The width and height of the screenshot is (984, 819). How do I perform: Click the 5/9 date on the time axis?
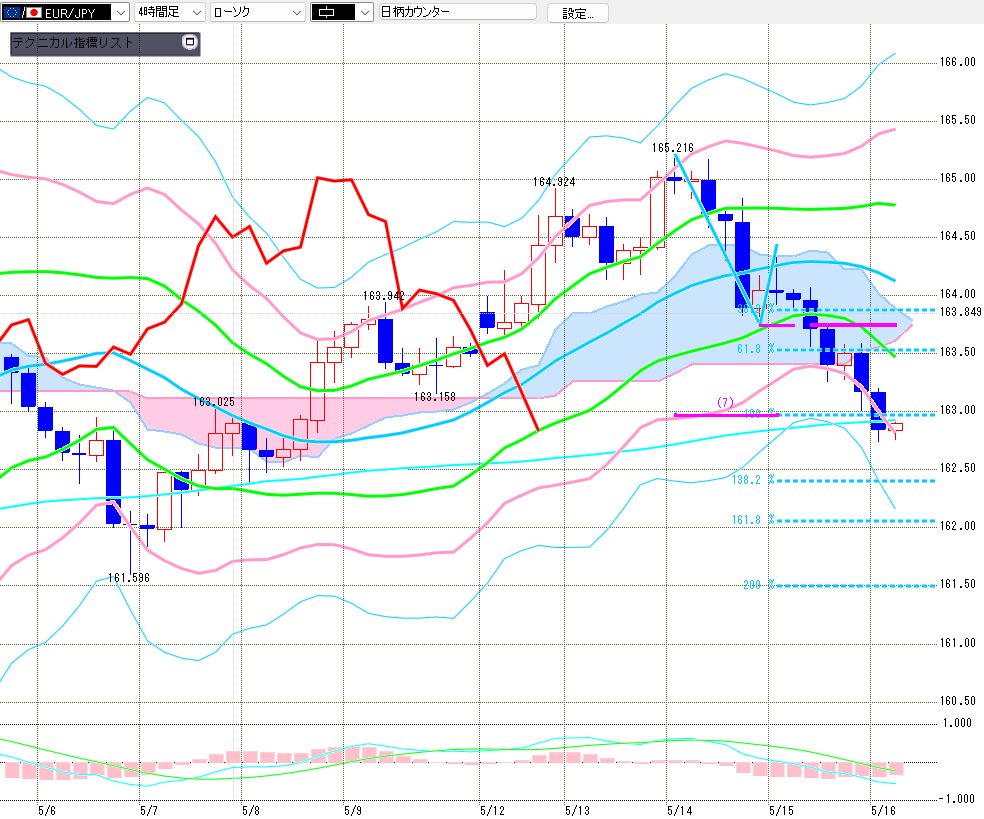[353, 810]
